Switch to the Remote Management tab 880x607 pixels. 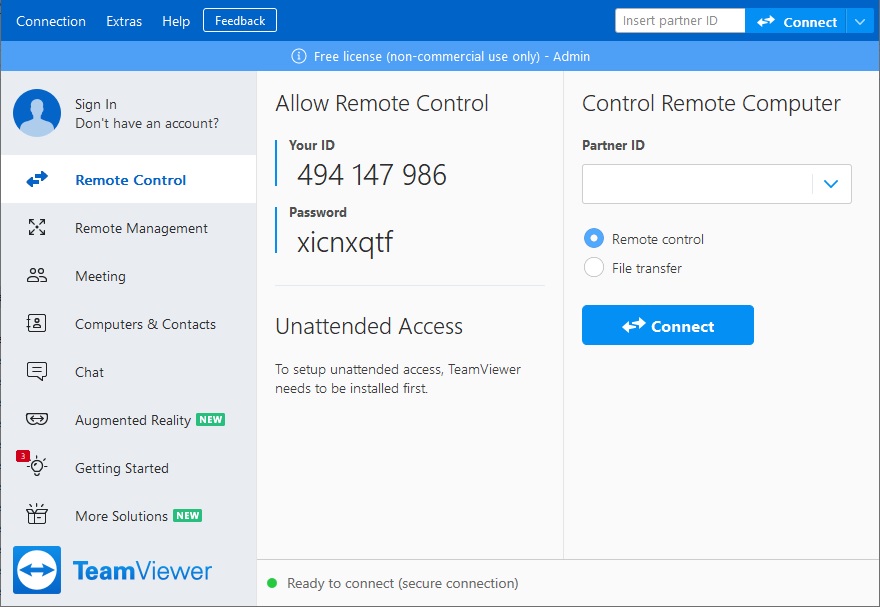point(129,228)
